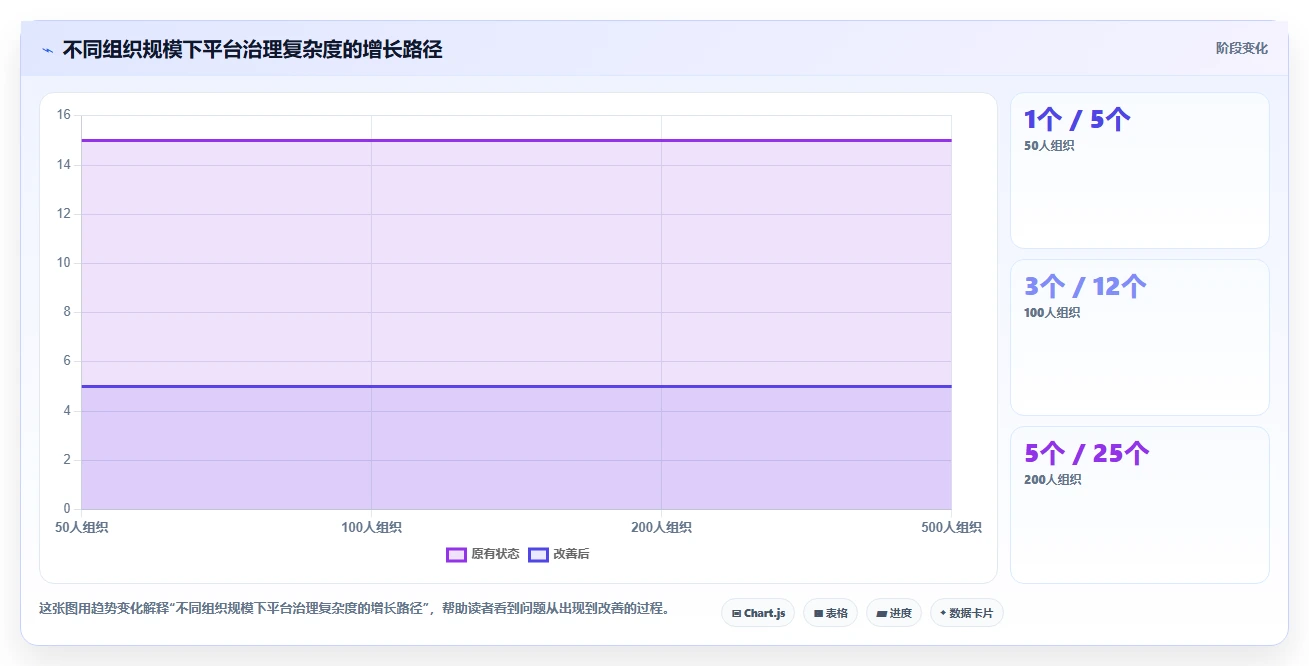Click the blue 改善后 legend color box
This screenshot has width=1309, height=666.
click(539, 554)
